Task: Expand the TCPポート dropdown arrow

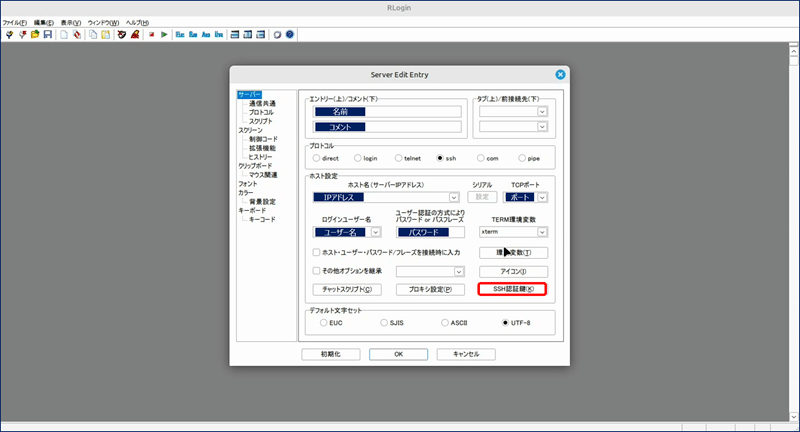Action: (542, 197)
